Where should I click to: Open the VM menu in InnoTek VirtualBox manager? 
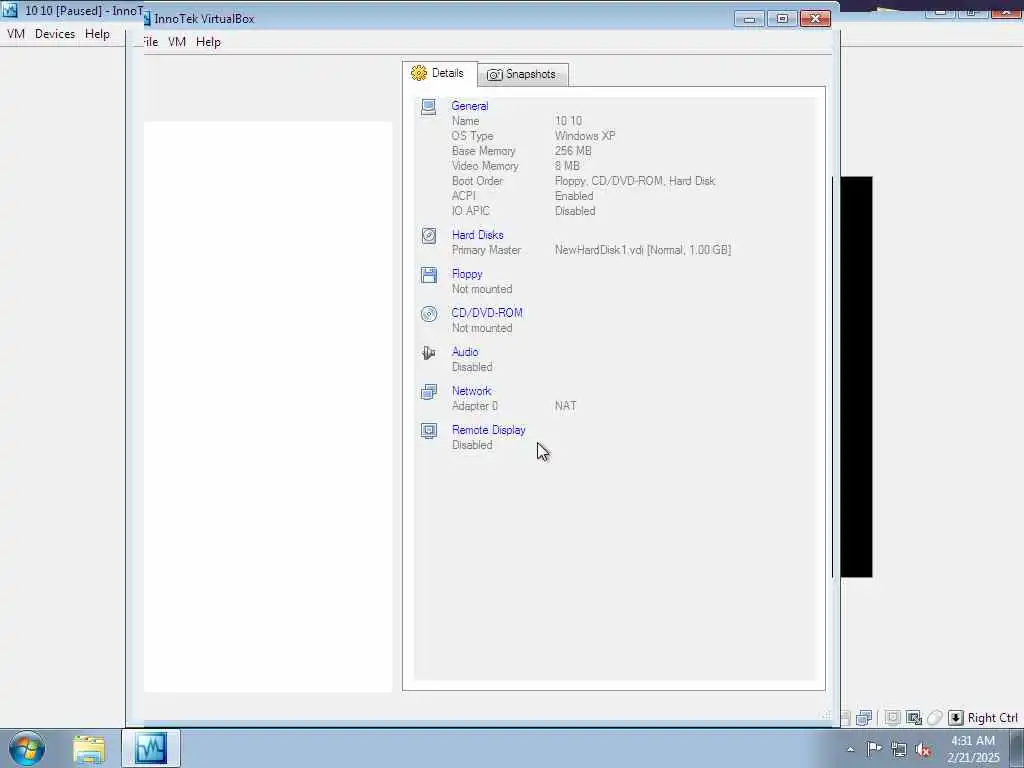177,42
